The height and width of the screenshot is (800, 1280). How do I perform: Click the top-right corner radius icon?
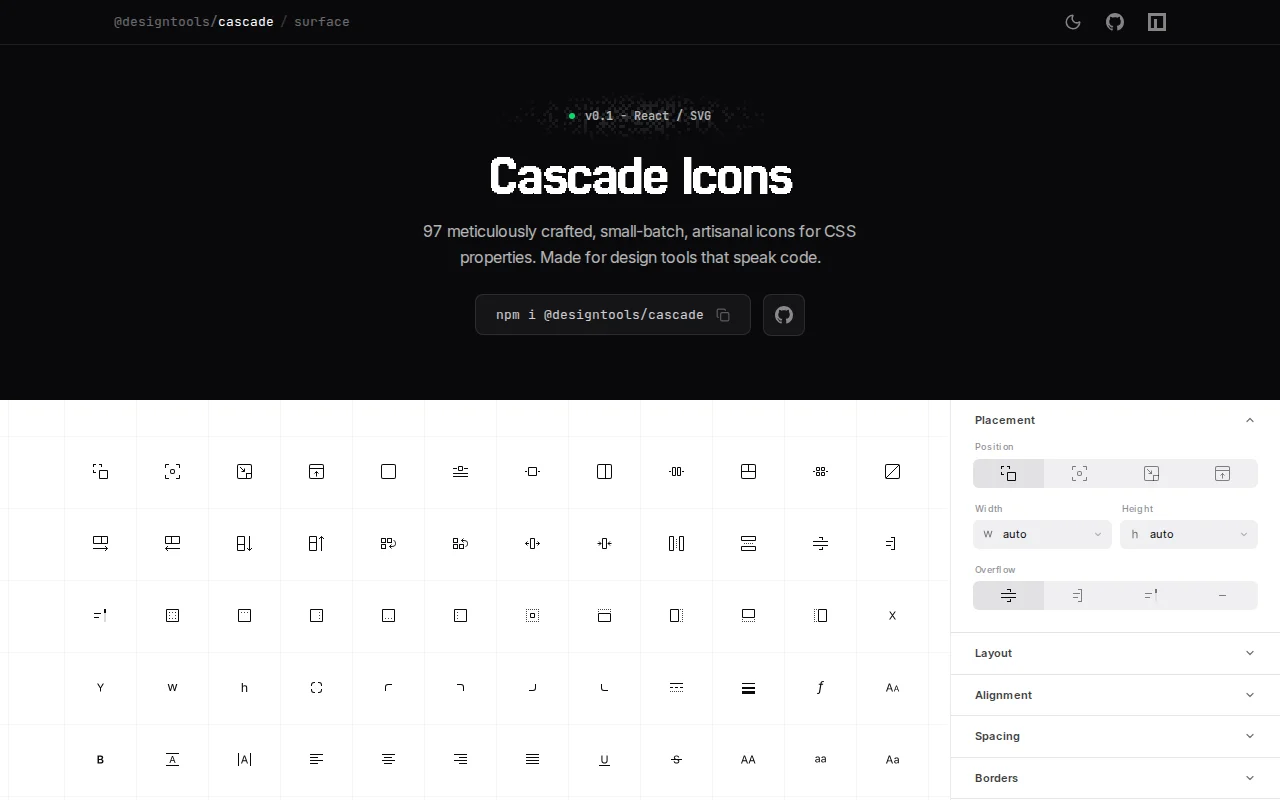coord(460,687)
